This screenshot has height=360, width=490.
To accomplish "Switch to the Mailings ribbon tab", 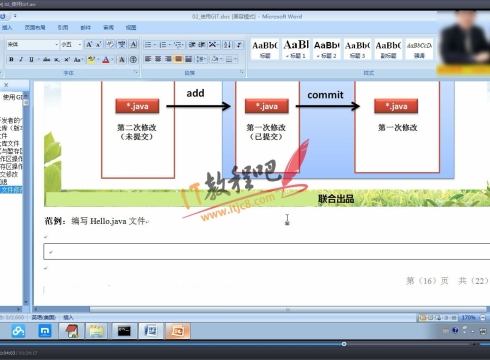I will click(x=86, y=28).
